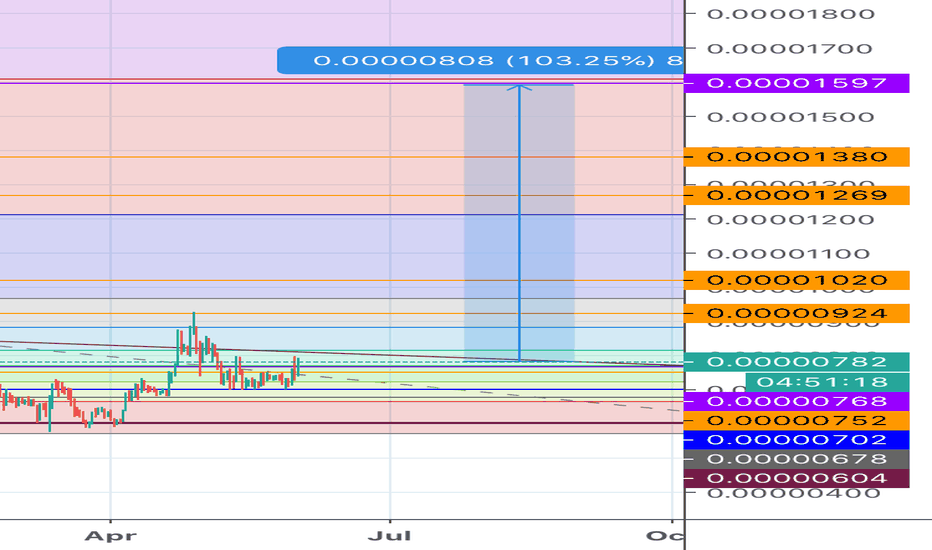Viewport: 932px width, 550px height.
Task: Click the Apr label on time axis
Action: pos(111,536)
